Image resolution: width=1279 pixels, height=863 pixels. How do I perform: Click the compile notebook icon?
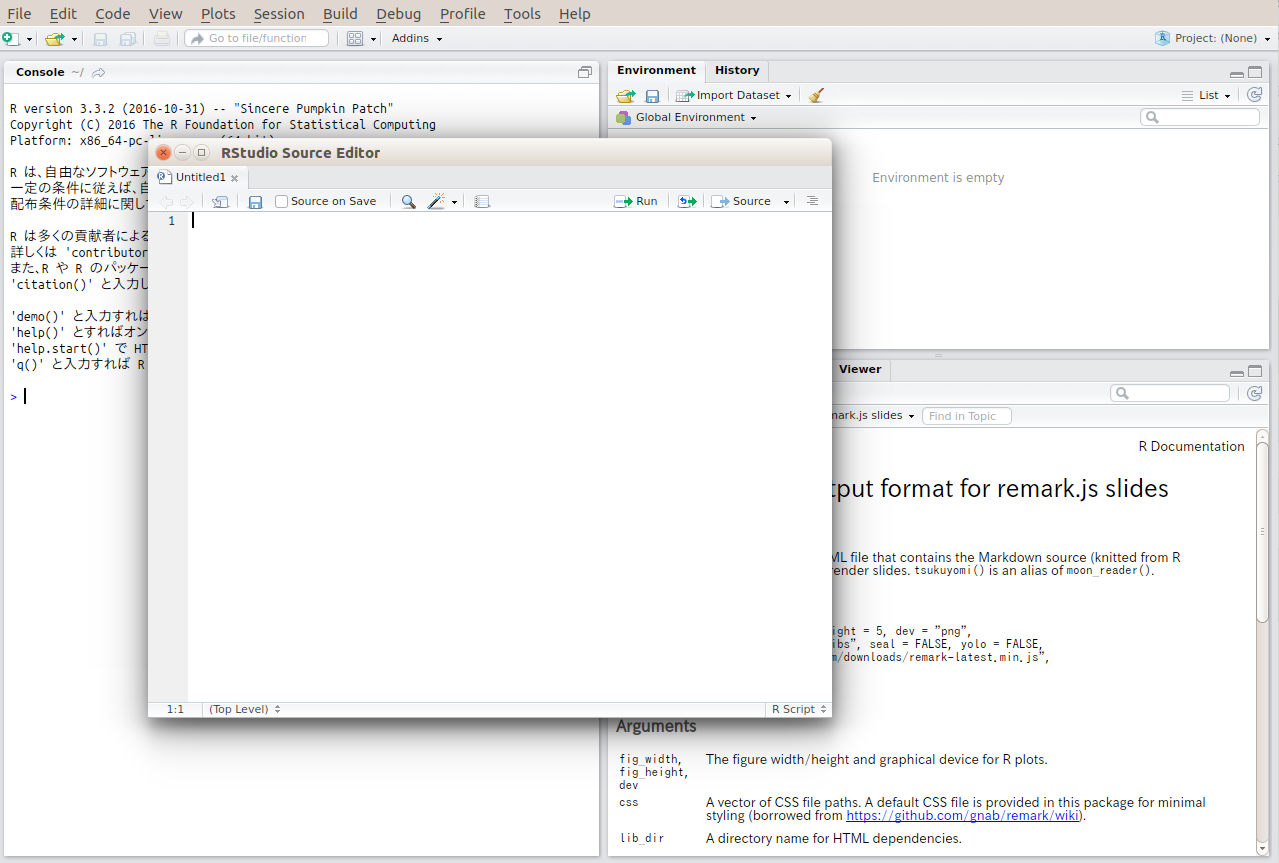coord(481,201)
